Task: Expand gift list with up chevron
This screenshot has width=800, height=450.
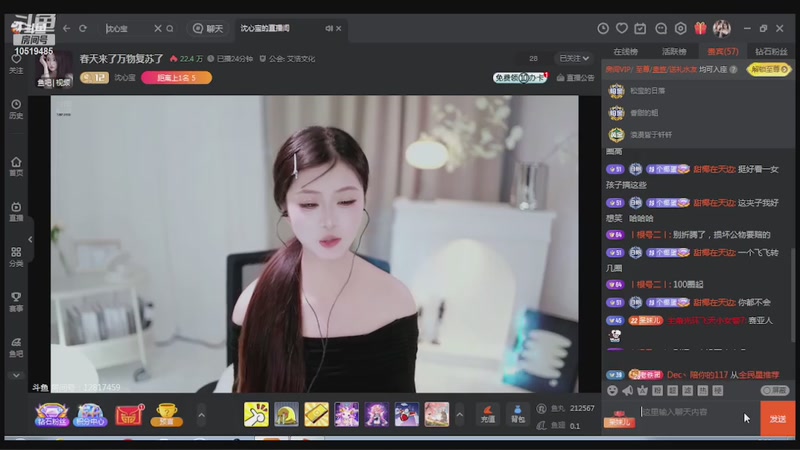Action: pyautogui.click(x=460, y=415)
